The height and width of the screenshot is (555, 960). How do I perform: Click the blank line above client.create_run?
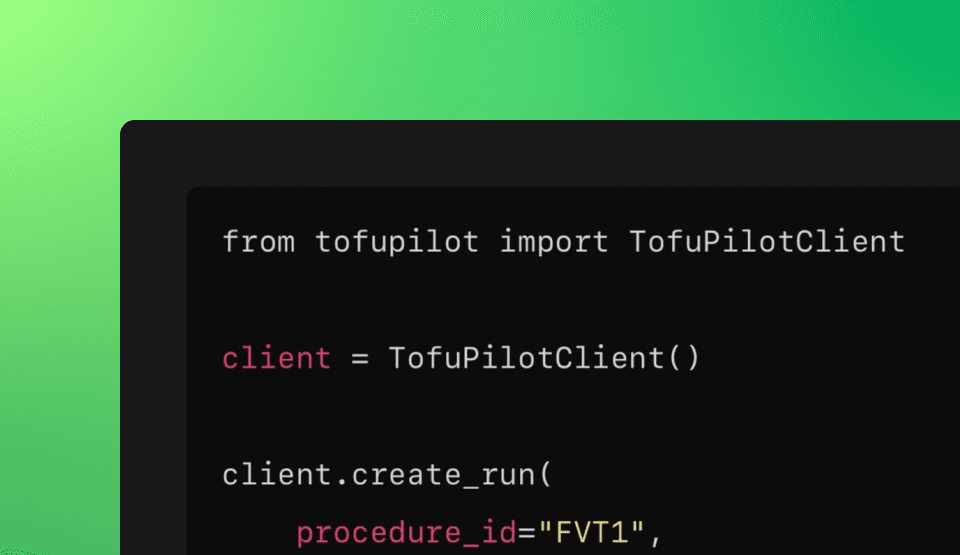click(x=573, y=416)
